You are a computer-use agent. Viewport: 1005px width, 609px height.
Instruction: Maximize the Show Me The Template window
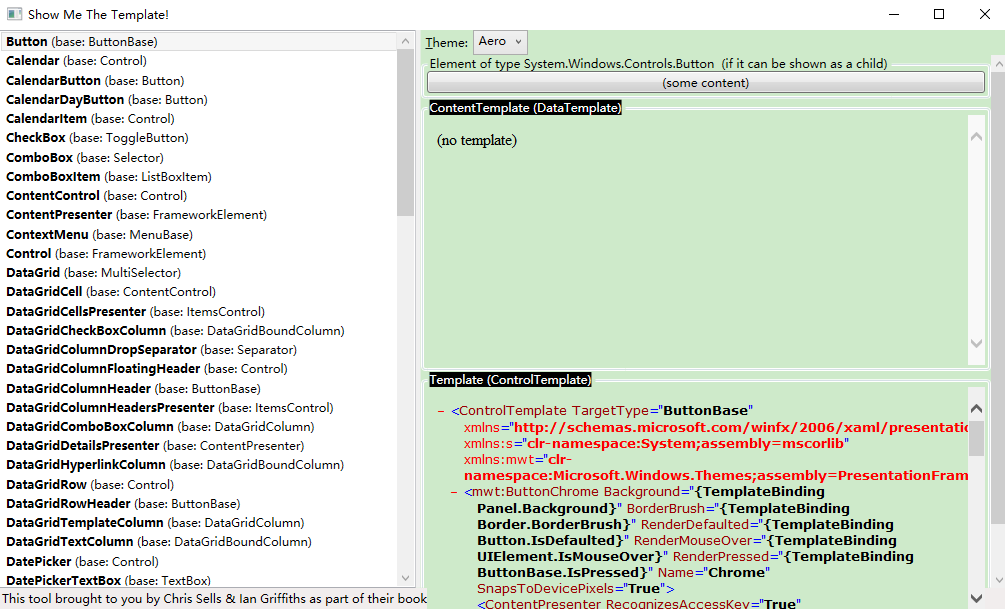pos(939,14)
